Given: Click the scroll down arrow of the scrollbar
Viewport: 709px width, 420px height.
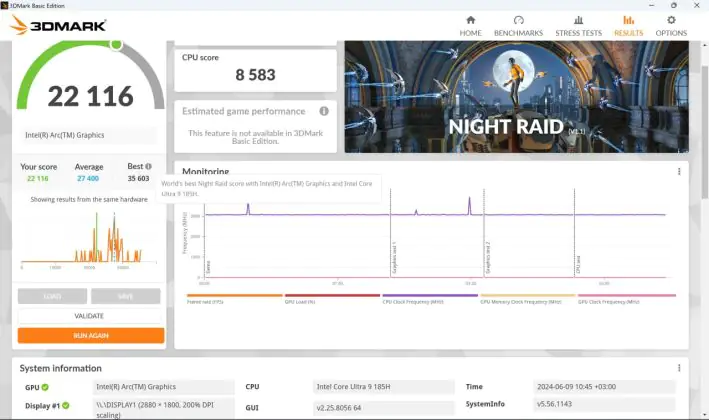Looking at the screenshot, I should 704,415.
